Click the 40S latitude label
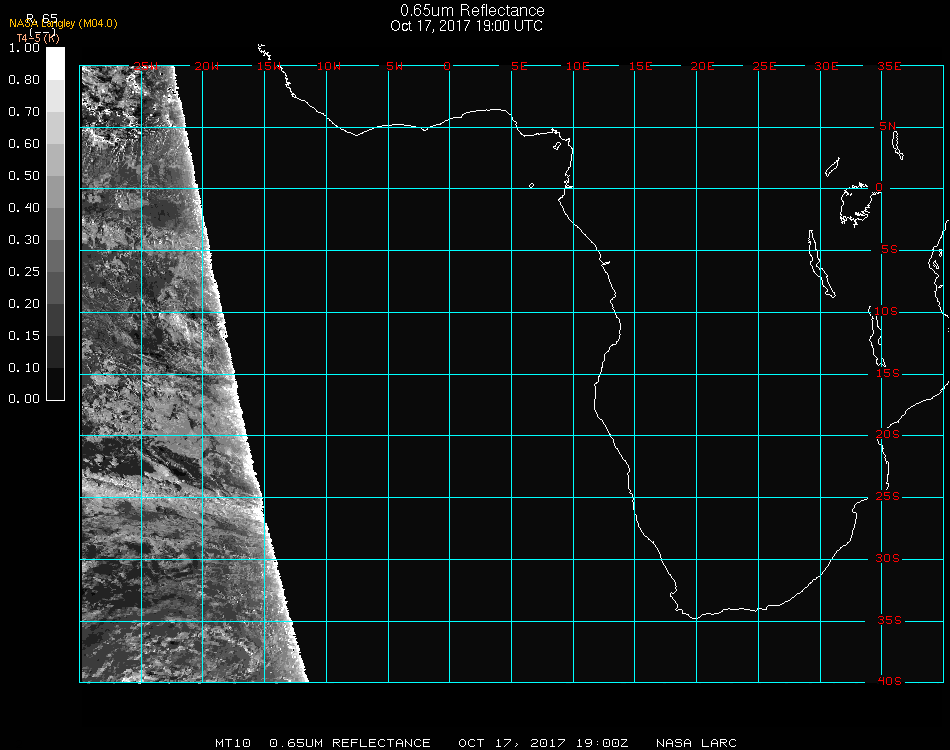 click(889, 681)
